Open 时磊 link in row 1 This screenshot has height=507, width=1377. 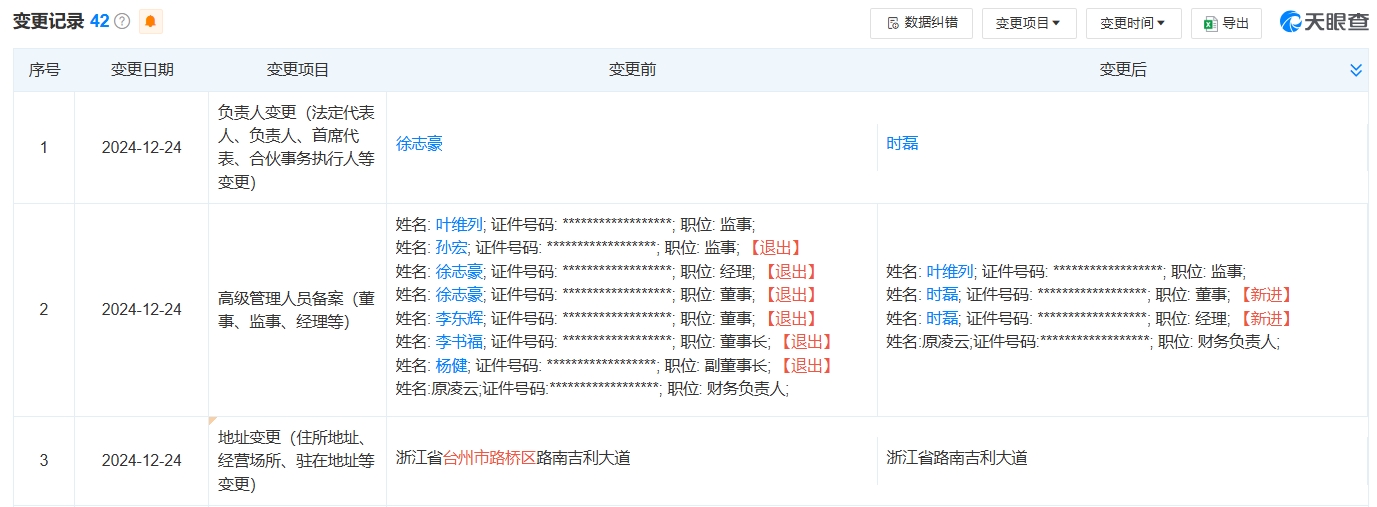902,143
